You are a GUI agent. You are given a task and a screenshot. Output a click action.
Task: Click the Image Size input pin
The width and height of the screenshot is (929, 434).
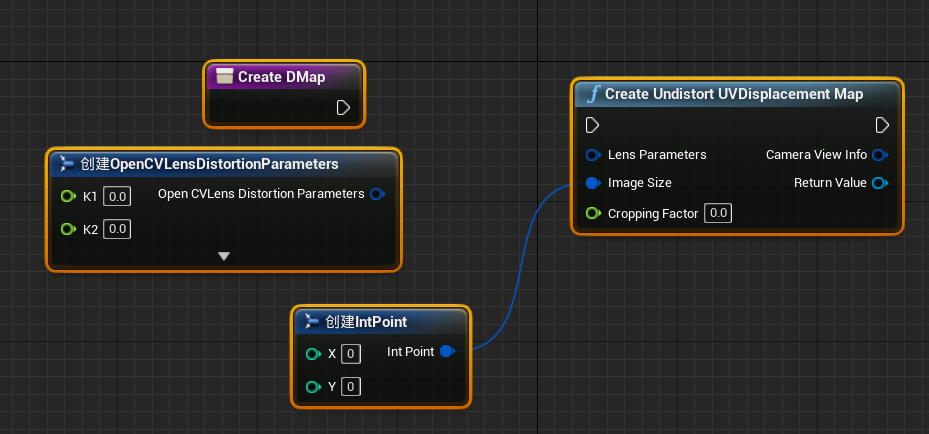(x=593, y=183)
